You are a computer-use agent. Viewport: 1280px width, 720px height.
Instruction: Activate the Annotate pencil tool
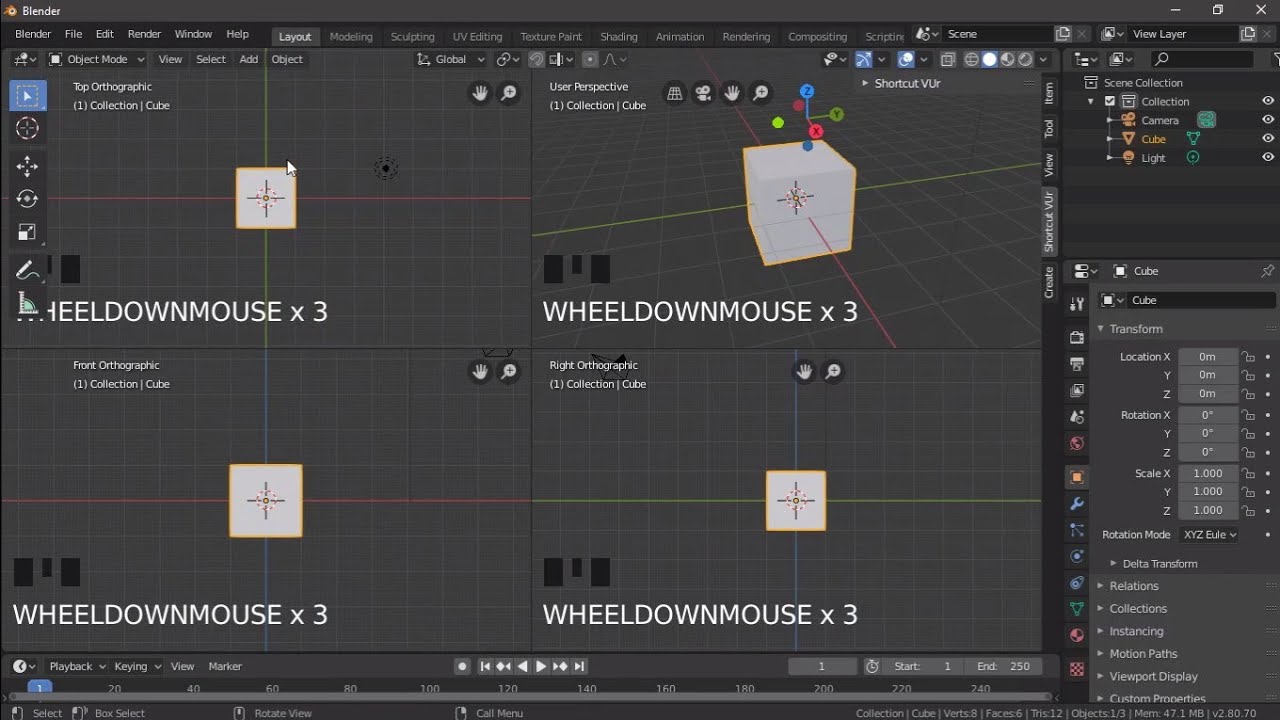[x=28, y=270]
